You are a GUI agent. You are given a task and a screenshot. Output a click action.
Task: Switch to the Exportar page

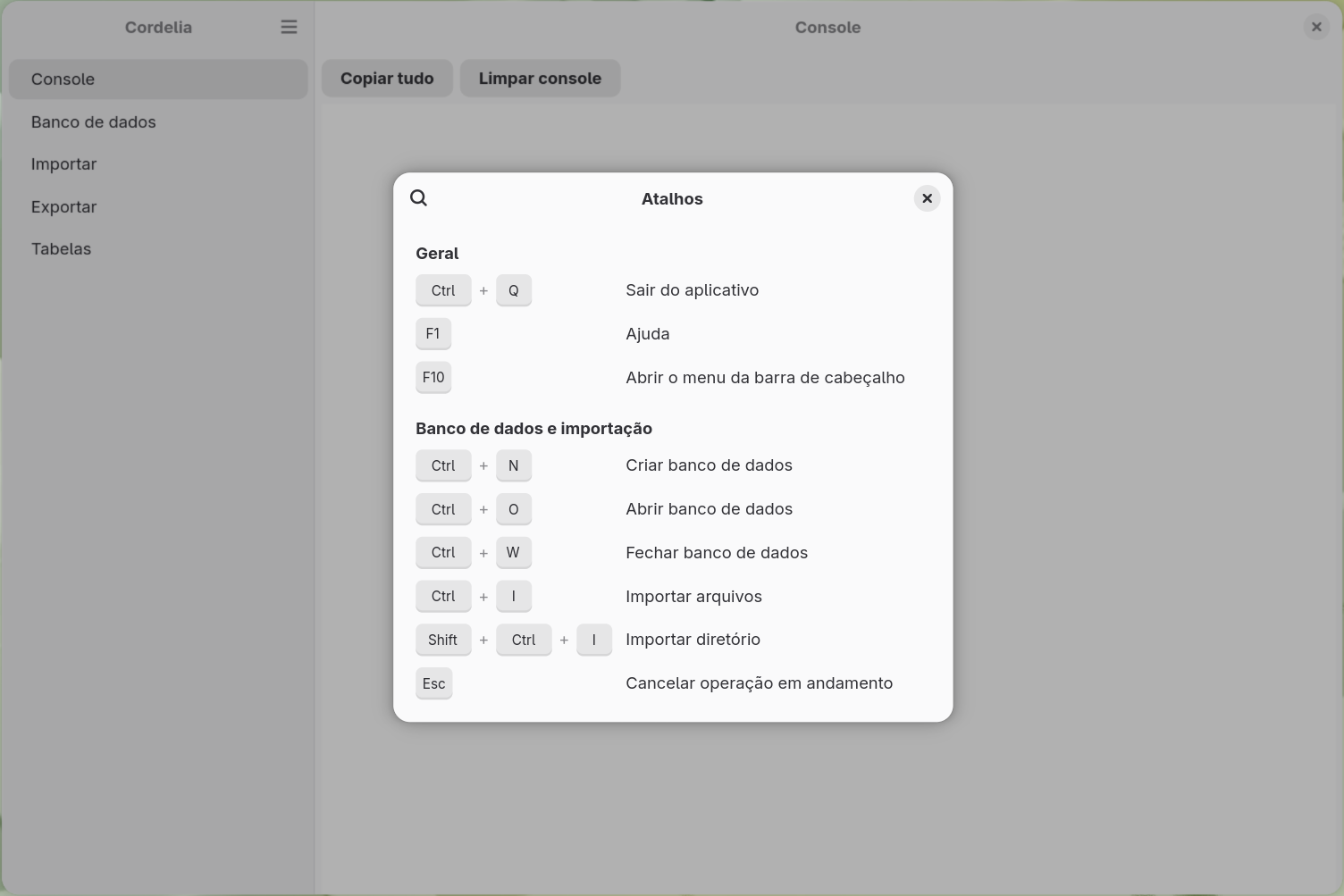point(158,206)
